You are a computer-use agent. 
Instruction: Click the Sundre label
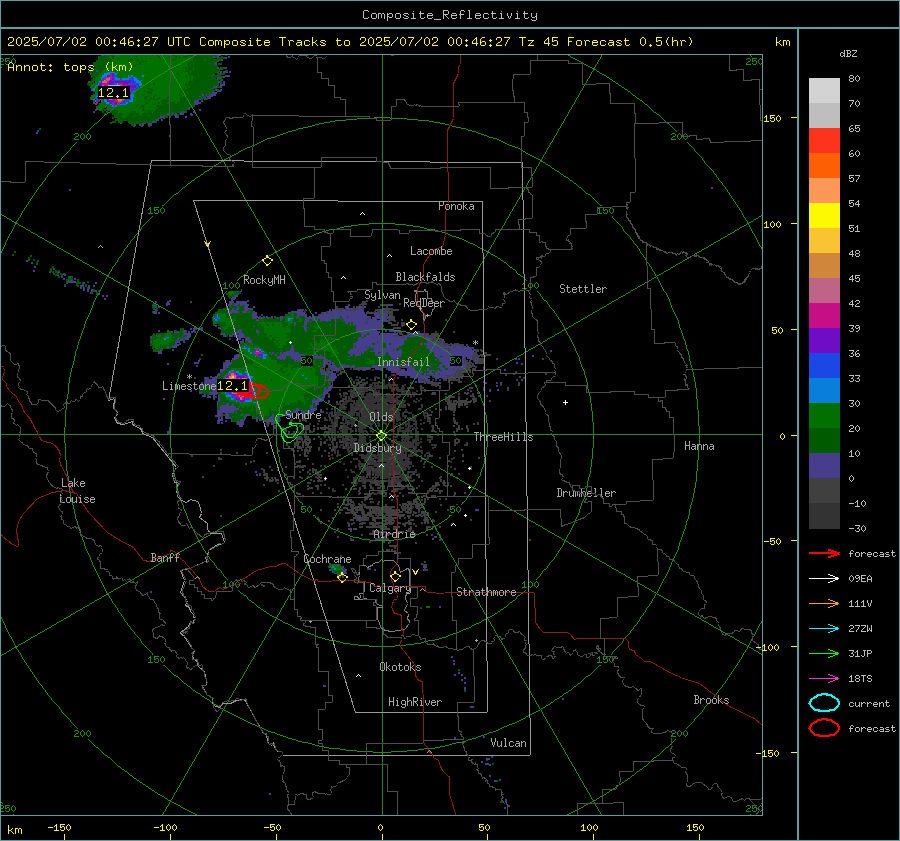click(x=303, y=415)
